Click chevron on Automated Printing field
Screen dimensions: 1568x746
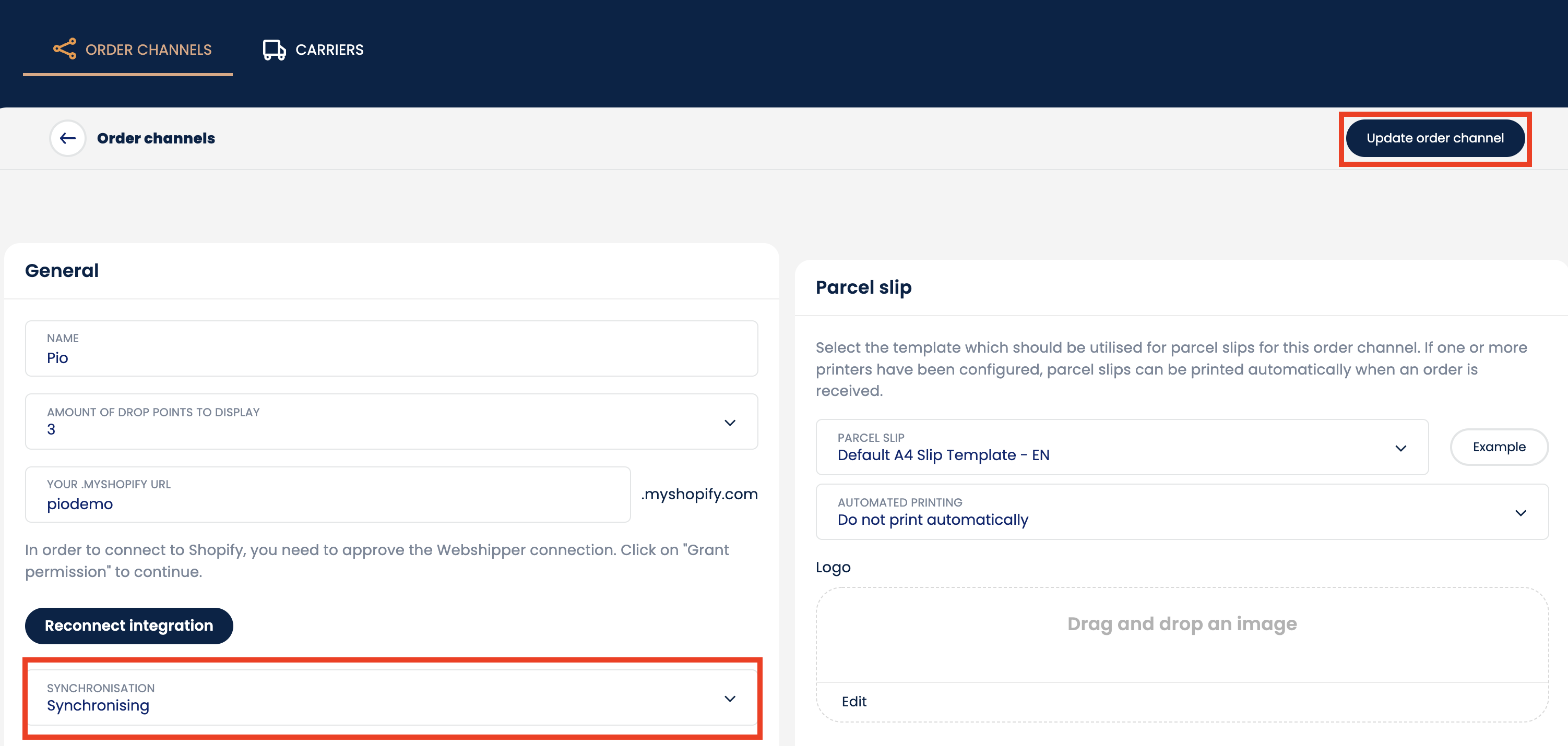coord(1520,512)
